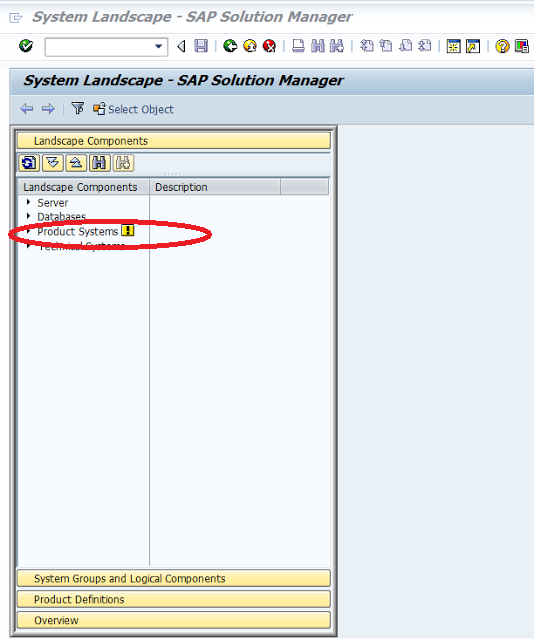534x640 pixels.
Task: Go to last page icon
Action: pos(425,46)
